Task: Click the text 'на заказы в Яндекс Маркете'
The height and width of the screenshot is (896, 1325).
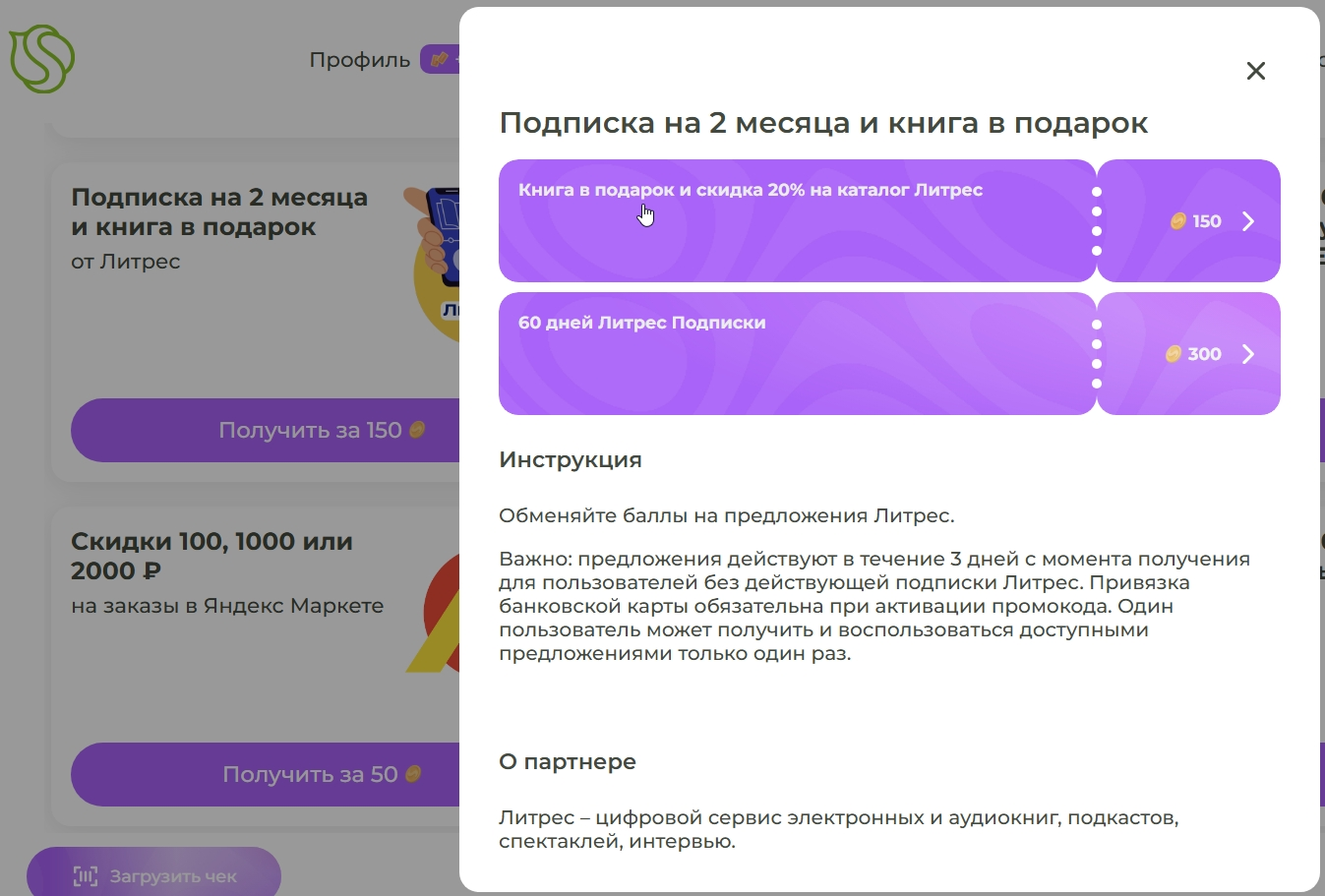Action: click(x=227, y=606)
